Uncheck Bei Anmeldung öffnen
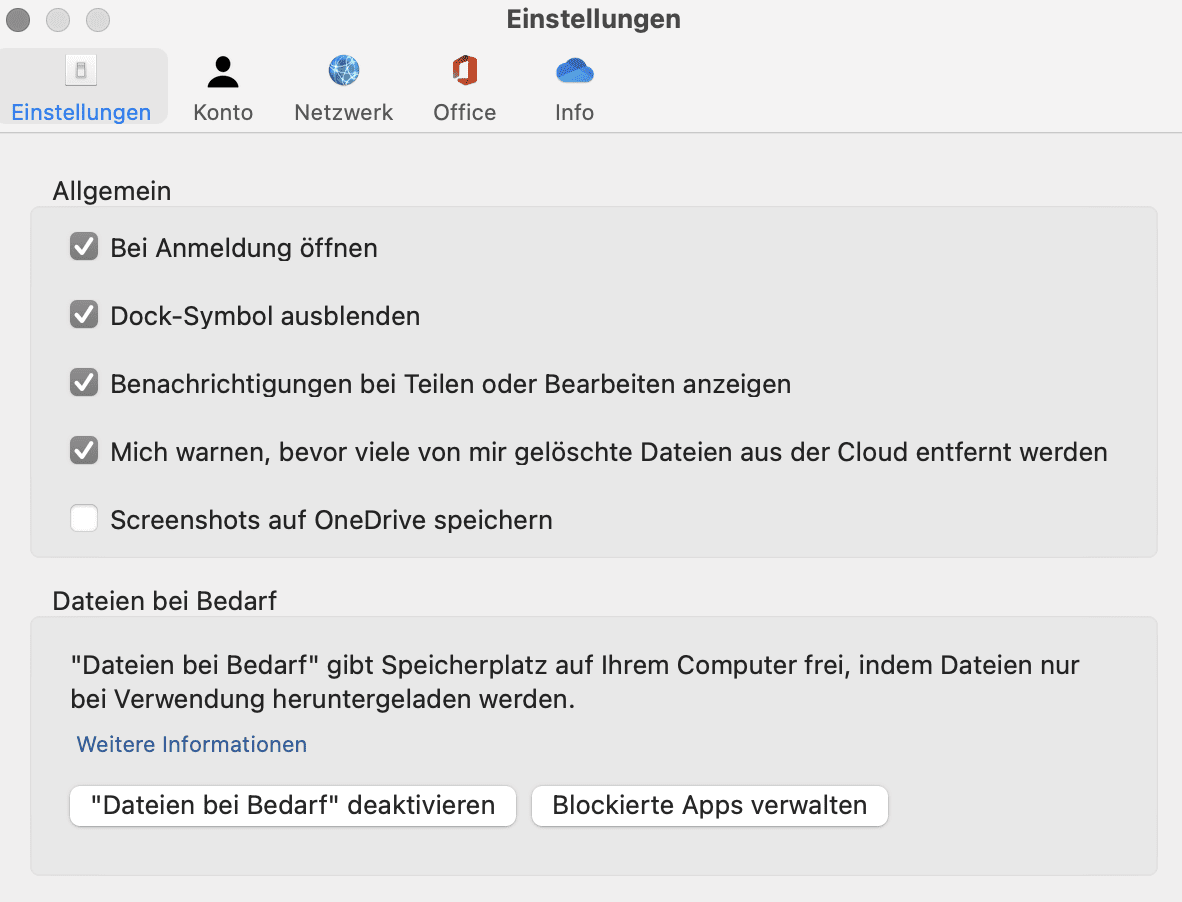 pyautogui.click(x=84, y=246)
